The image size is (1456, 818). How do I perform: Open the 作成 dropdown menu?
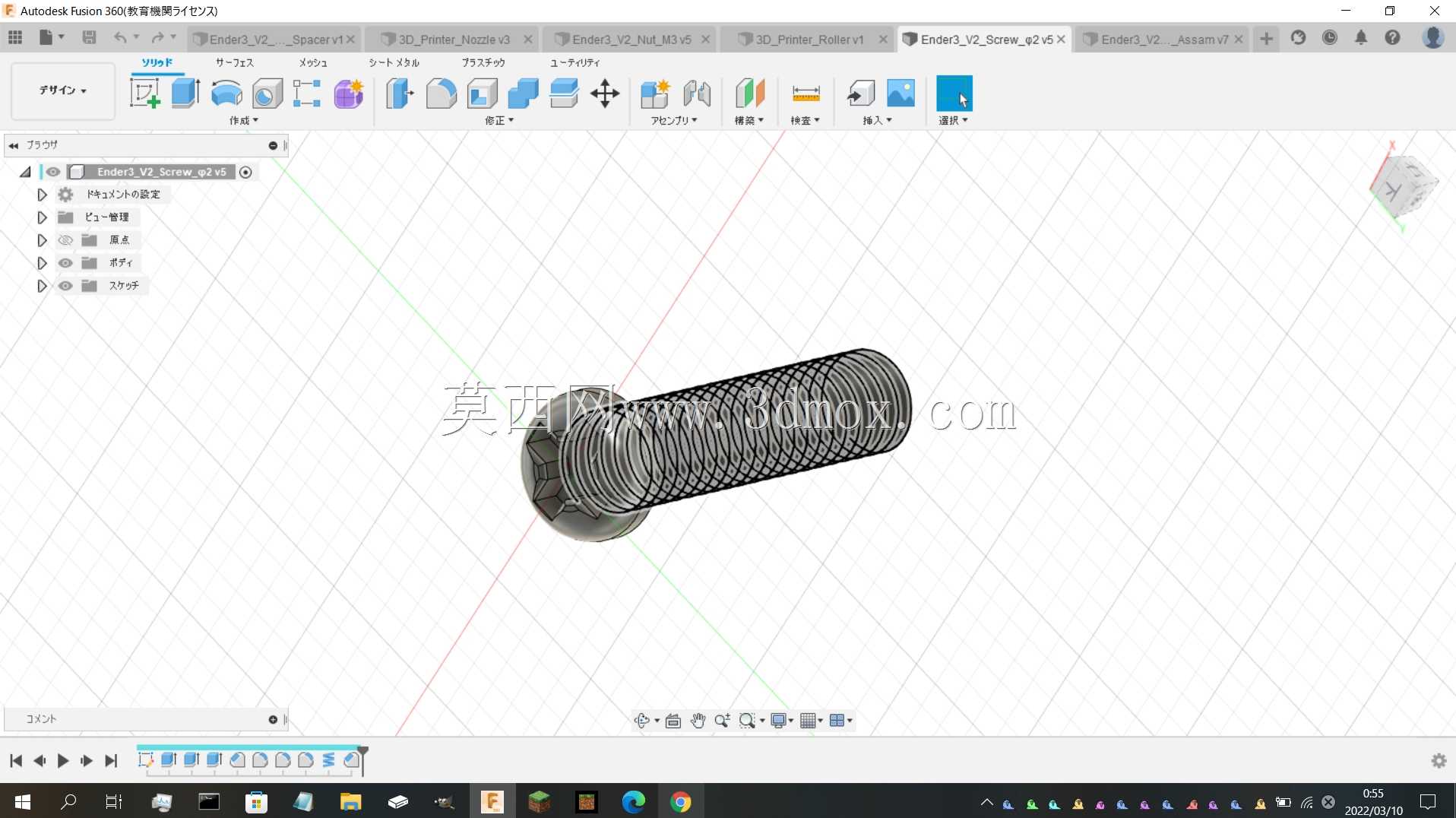pos(244,120)
